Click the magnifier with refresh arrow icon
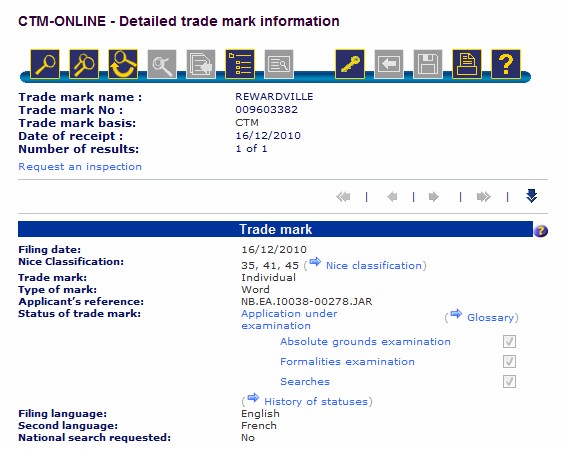Screen dimensions: 565x449 [123, 64]
